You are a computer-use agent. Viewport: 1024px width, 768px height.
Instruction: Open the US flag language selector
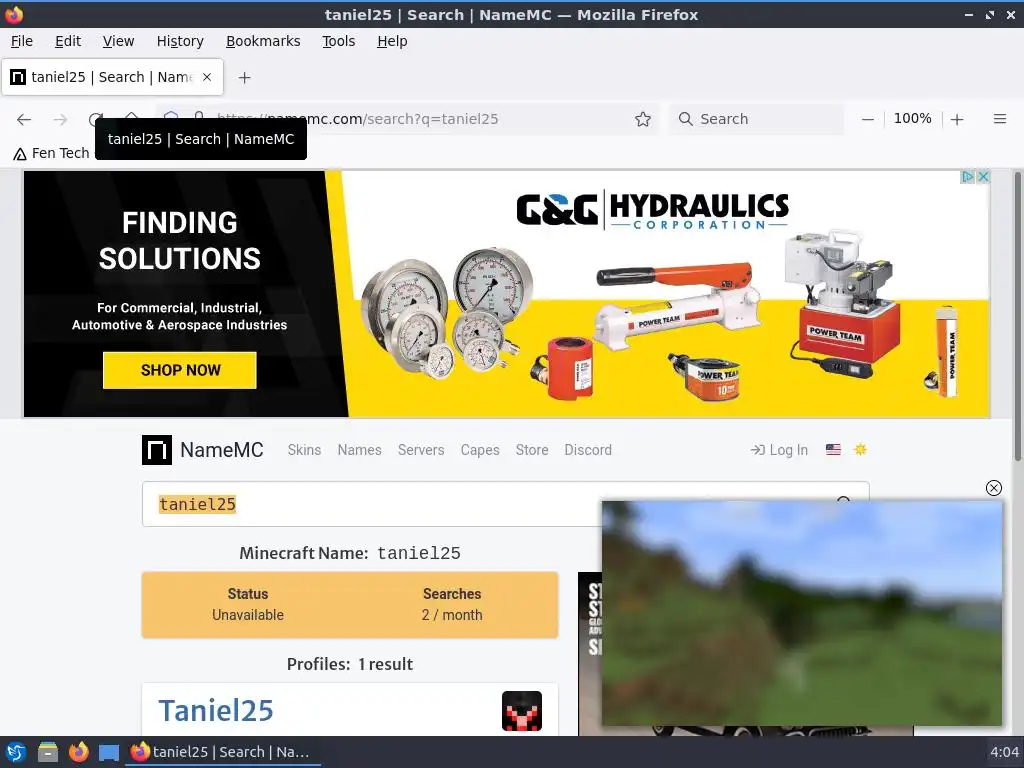coord(833,449)
